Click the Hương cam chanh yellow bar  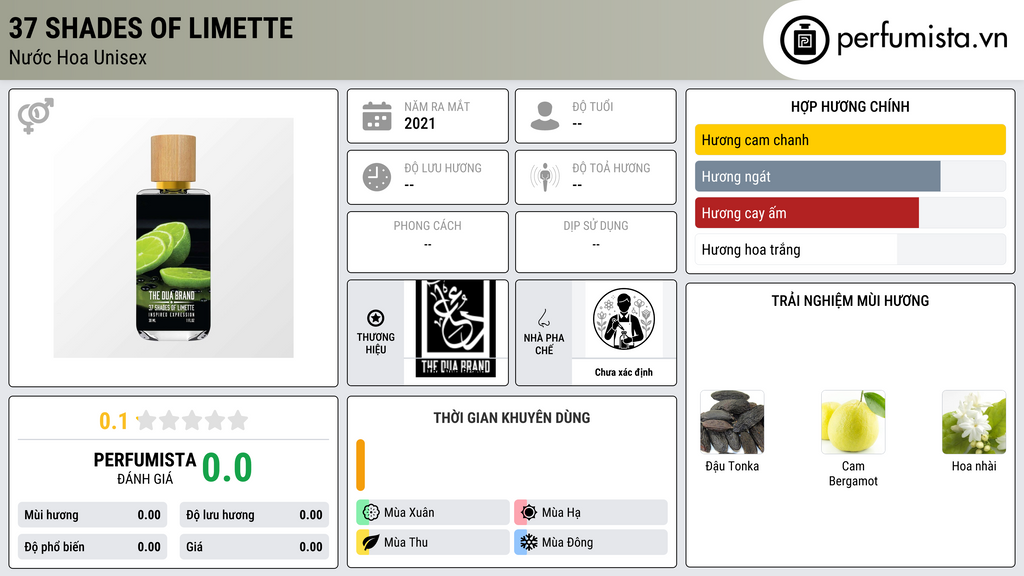pos(850,140)
